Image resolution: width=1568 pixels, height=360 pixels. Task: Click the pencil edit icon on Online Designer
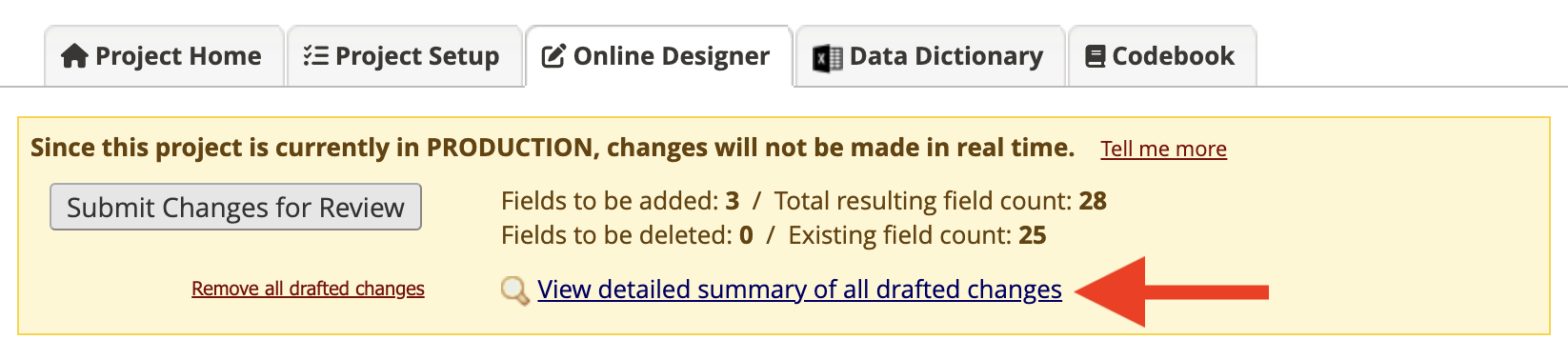(x=553, y=56)
